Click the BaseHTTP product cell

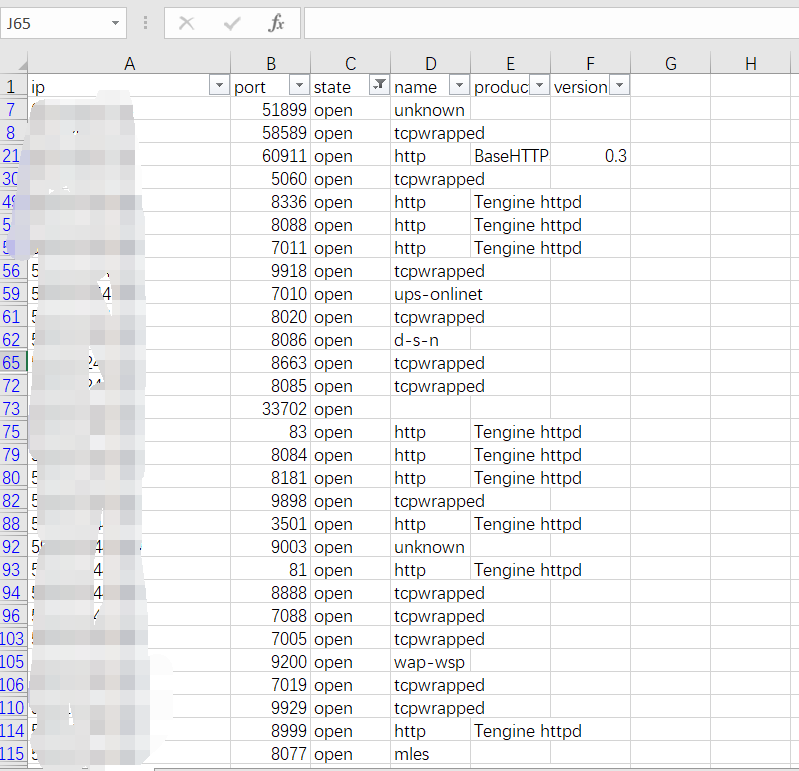(511, 155)
